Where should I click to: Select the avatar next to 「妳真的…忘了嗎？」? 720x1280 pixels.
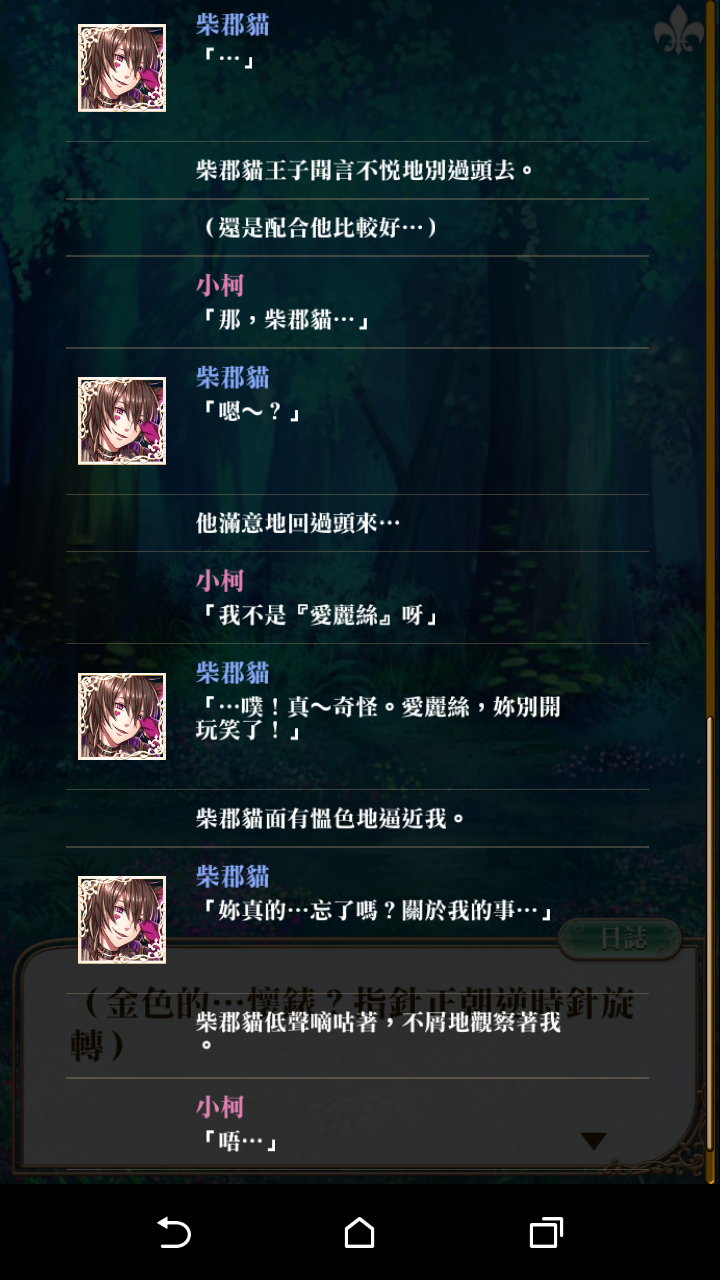coord(122,920)
